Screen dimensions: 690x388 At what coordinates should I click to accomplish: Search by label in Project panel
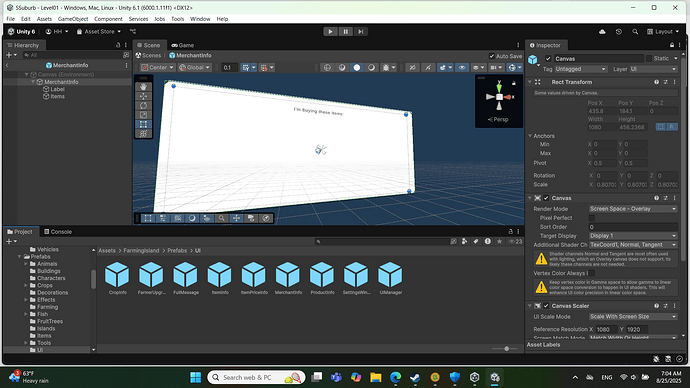[x=476, y=241]
